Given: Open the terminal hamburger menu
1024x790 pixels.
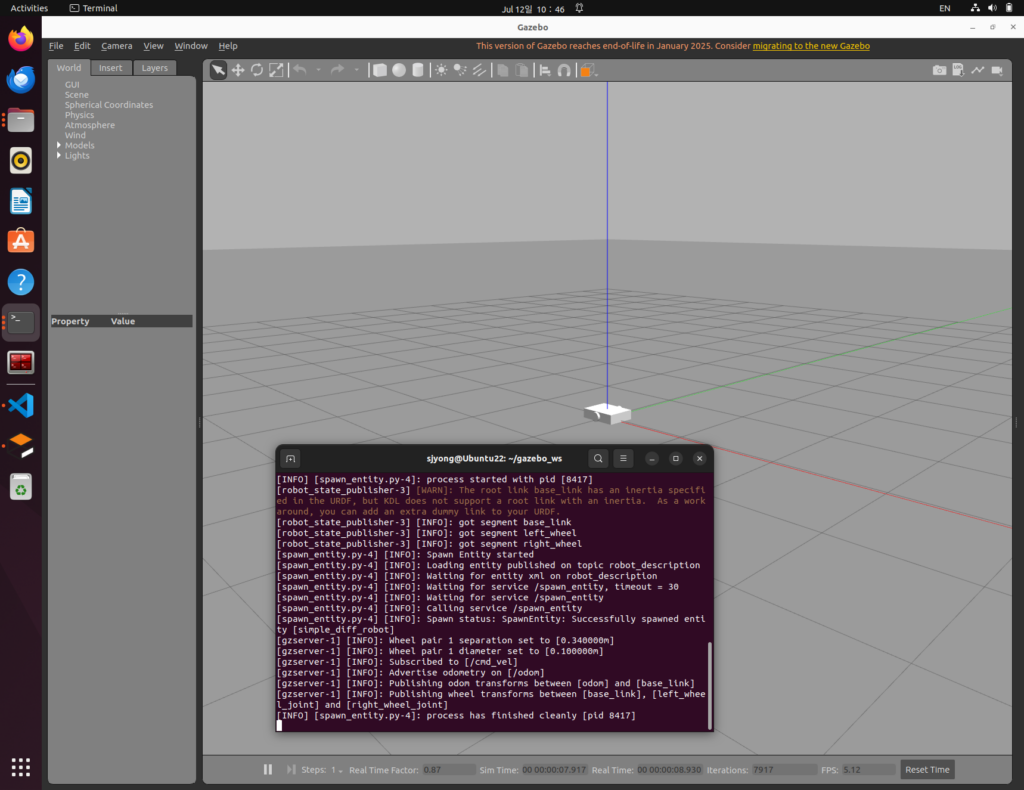Looking at the screenshot, I should [x=623, y=458].
